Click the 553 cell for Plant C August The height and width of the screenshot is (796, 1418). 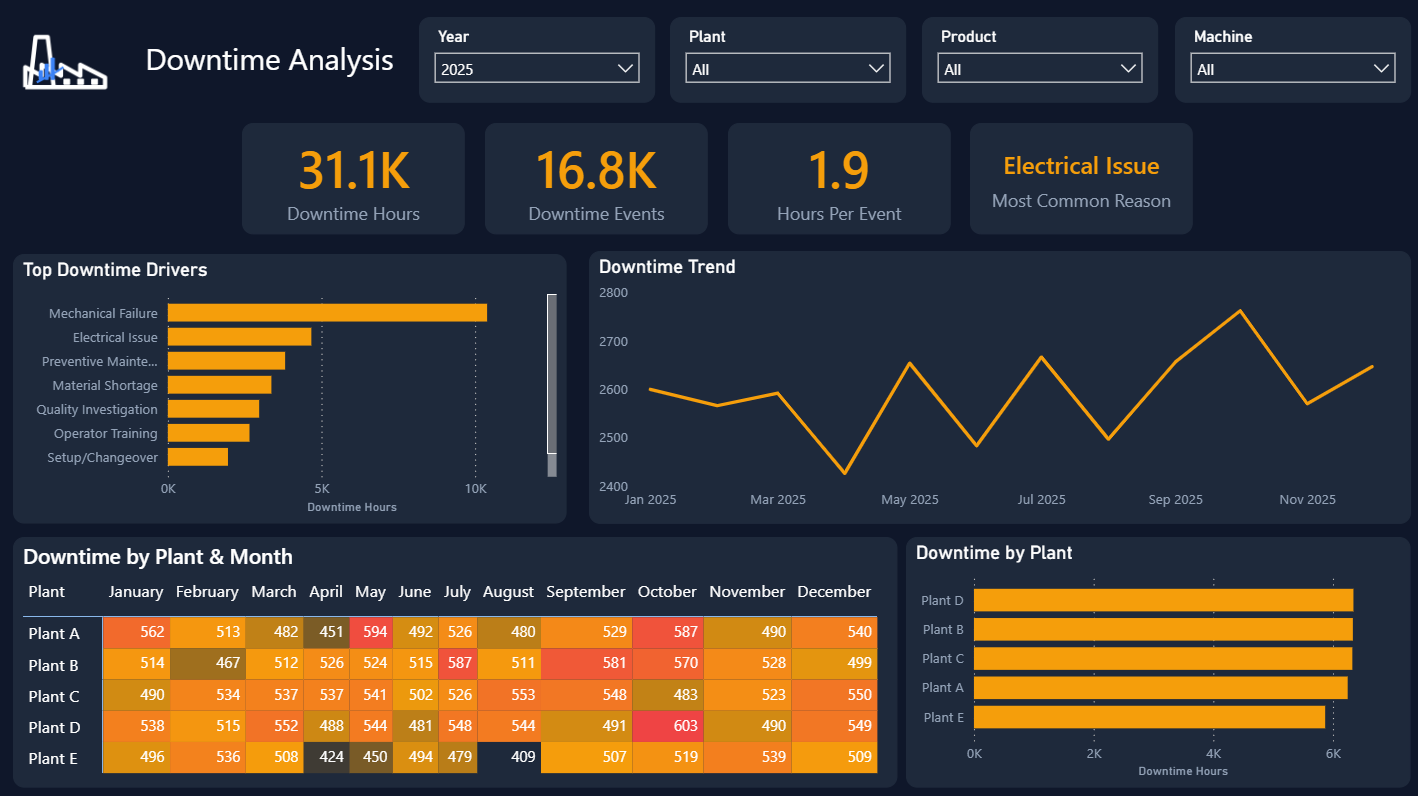[509, 695]
